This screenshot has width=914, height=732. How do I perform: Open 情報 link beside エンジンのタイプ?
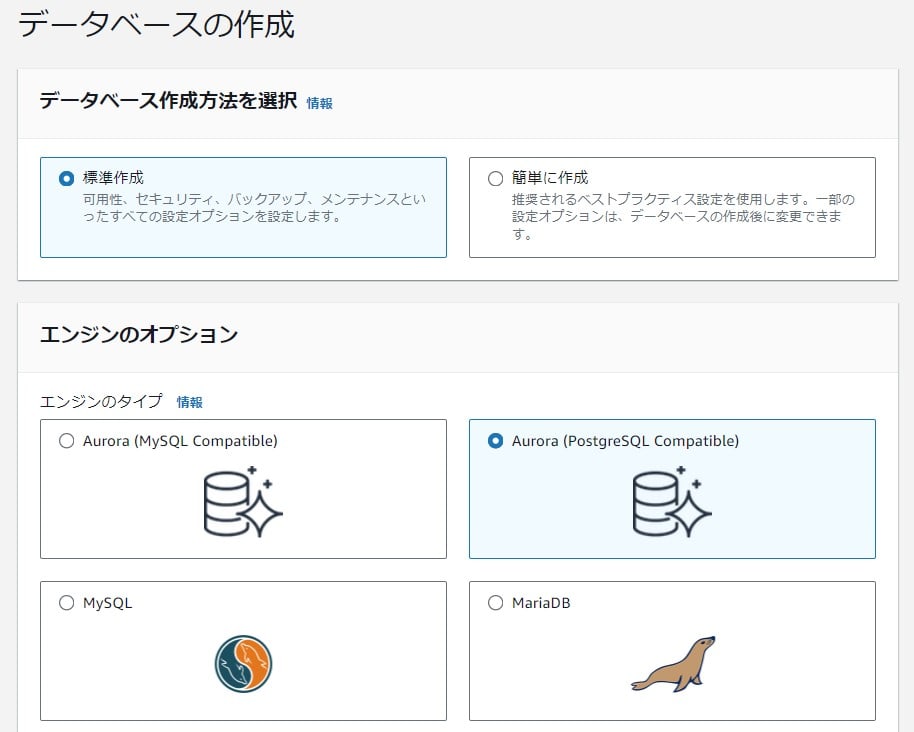coord(189,402)
